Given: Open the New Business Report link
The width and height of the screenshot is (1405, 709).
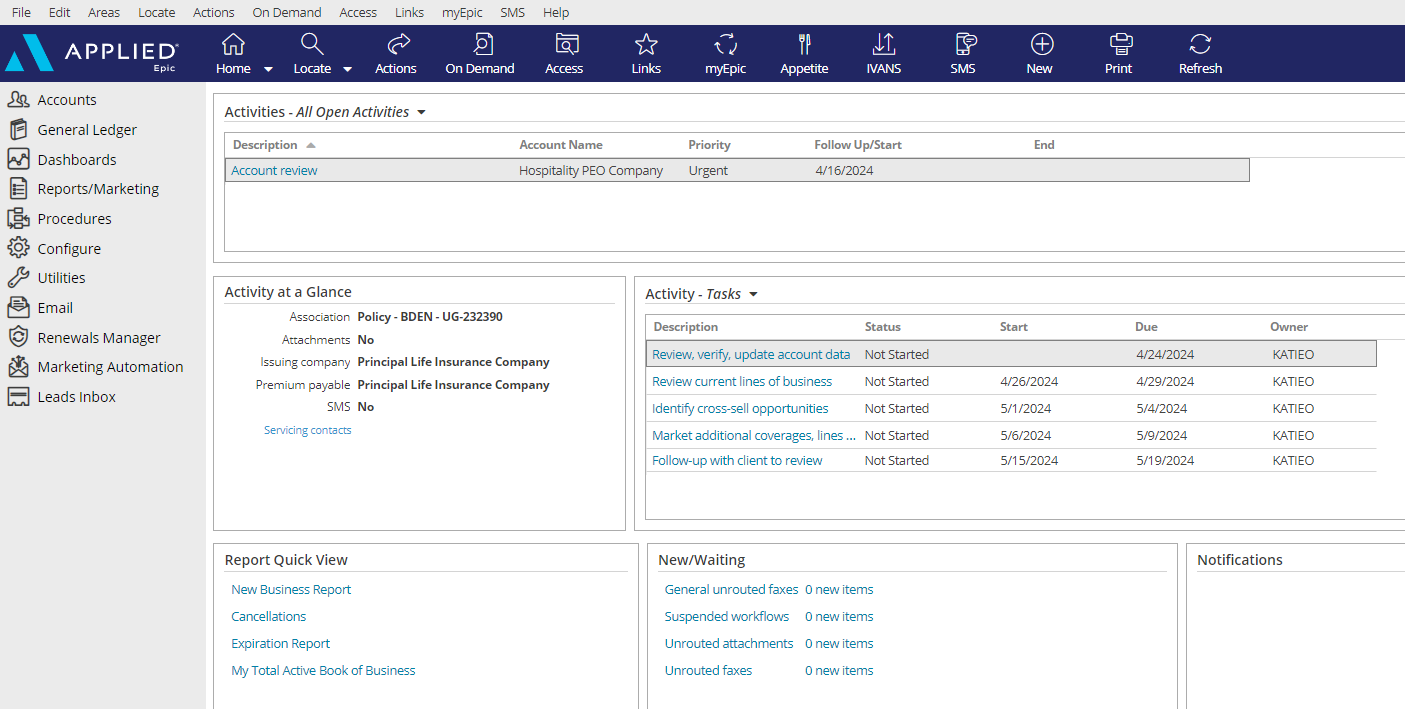Looking at the screenshot, I should [291, 589].
